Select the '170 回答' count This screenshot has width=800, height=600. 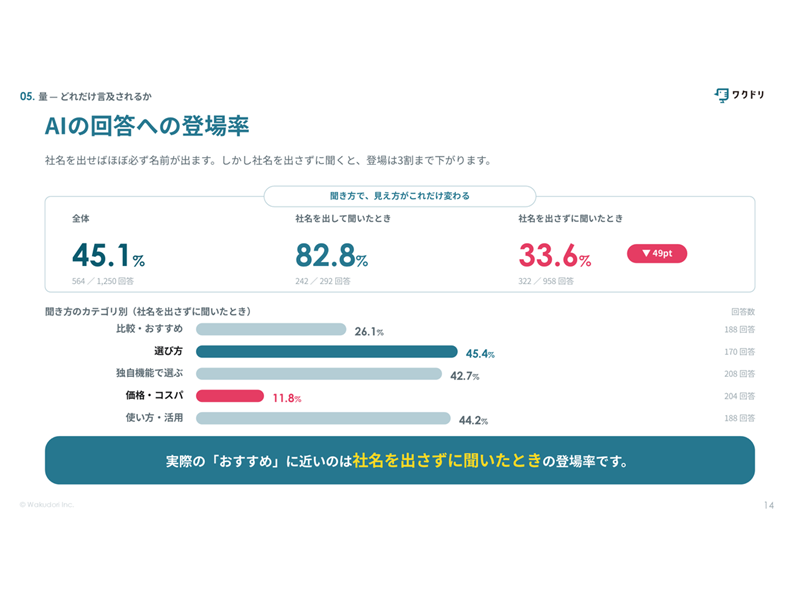point(740,352)
